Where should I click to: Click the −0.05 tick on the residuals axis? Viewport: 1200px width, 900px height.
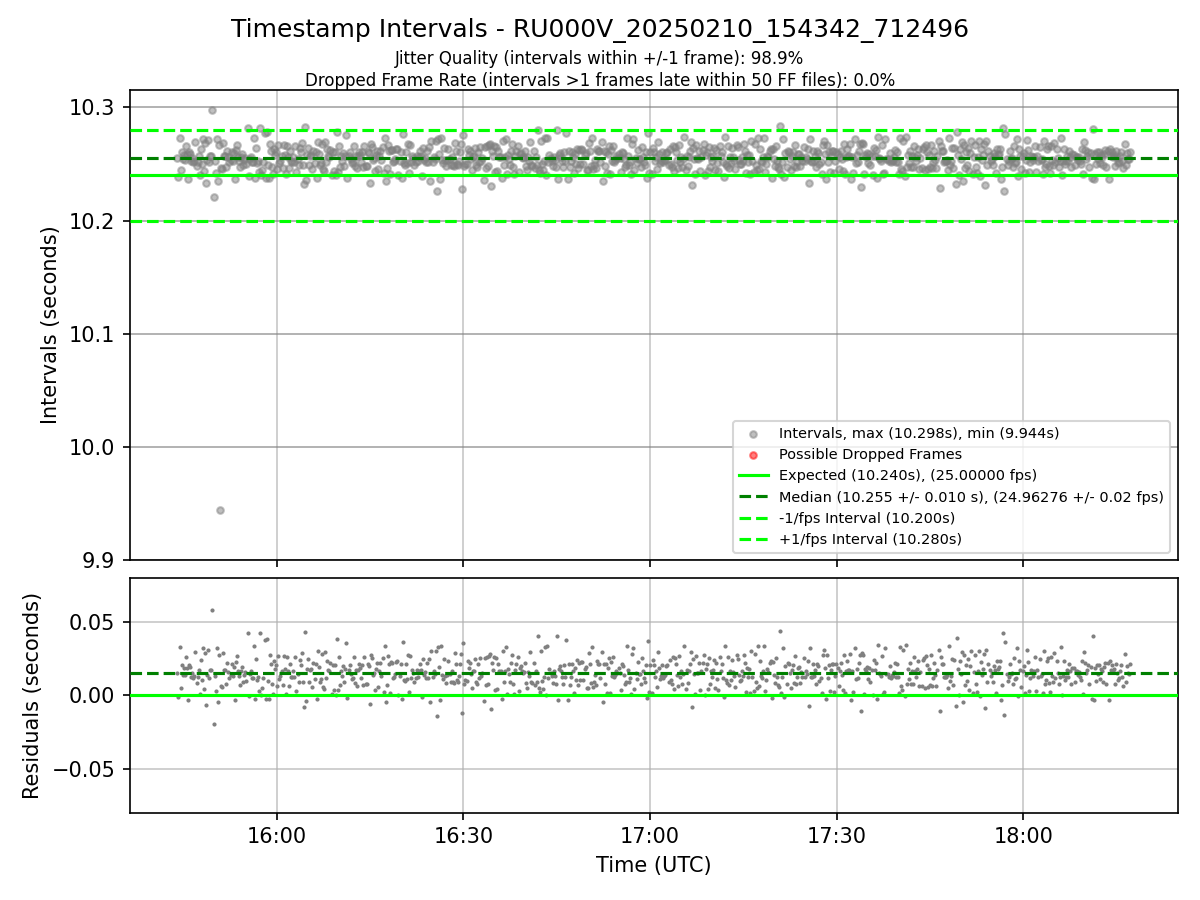[x=86, y=769]
